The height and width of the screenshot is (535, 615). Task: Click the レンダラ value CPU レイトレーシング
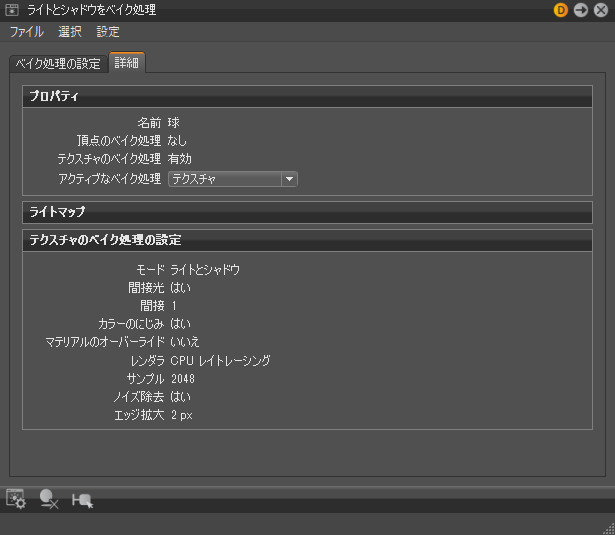point(221,360)
